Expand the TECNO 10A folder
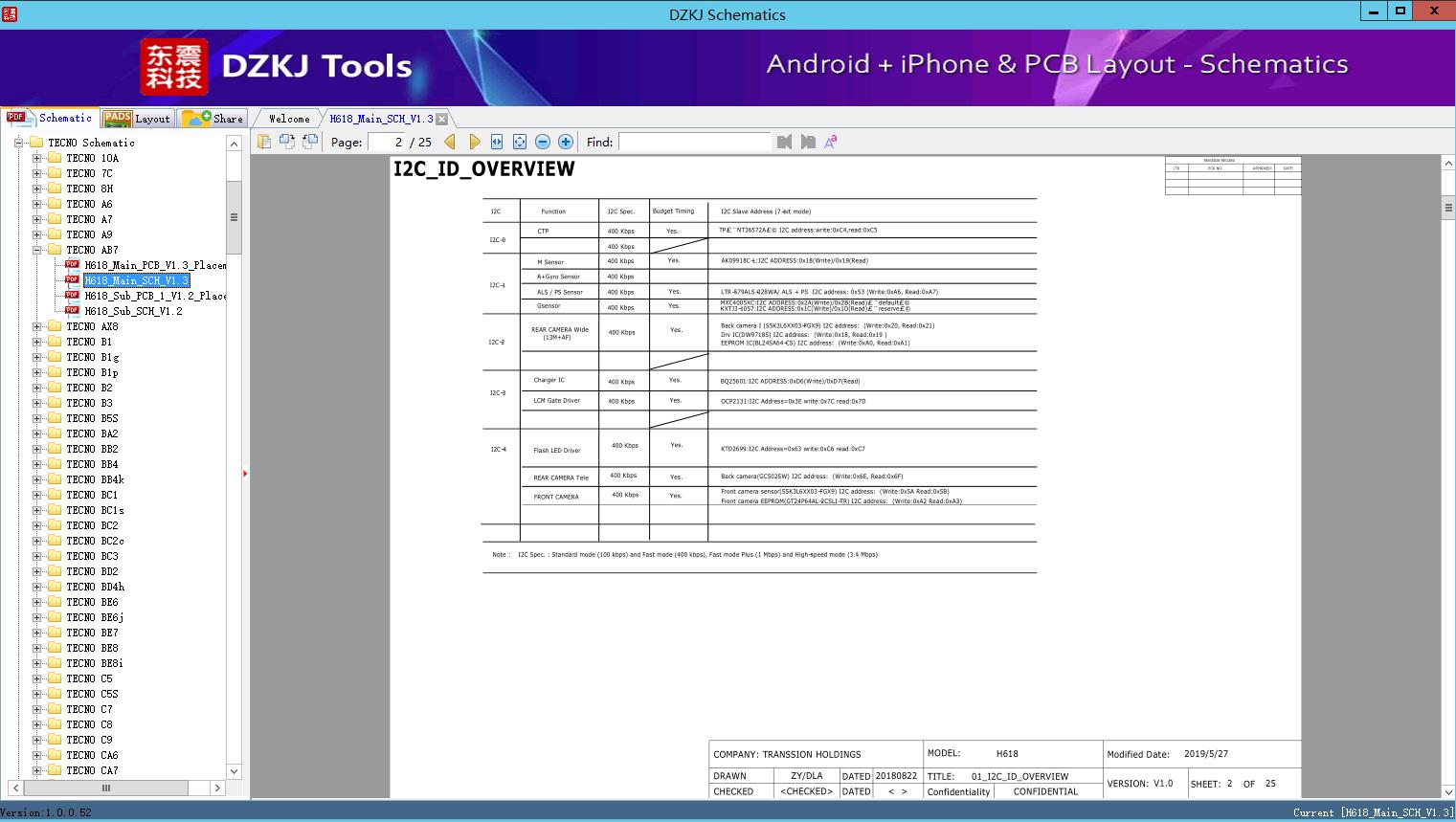 click(x=37, y=158)
